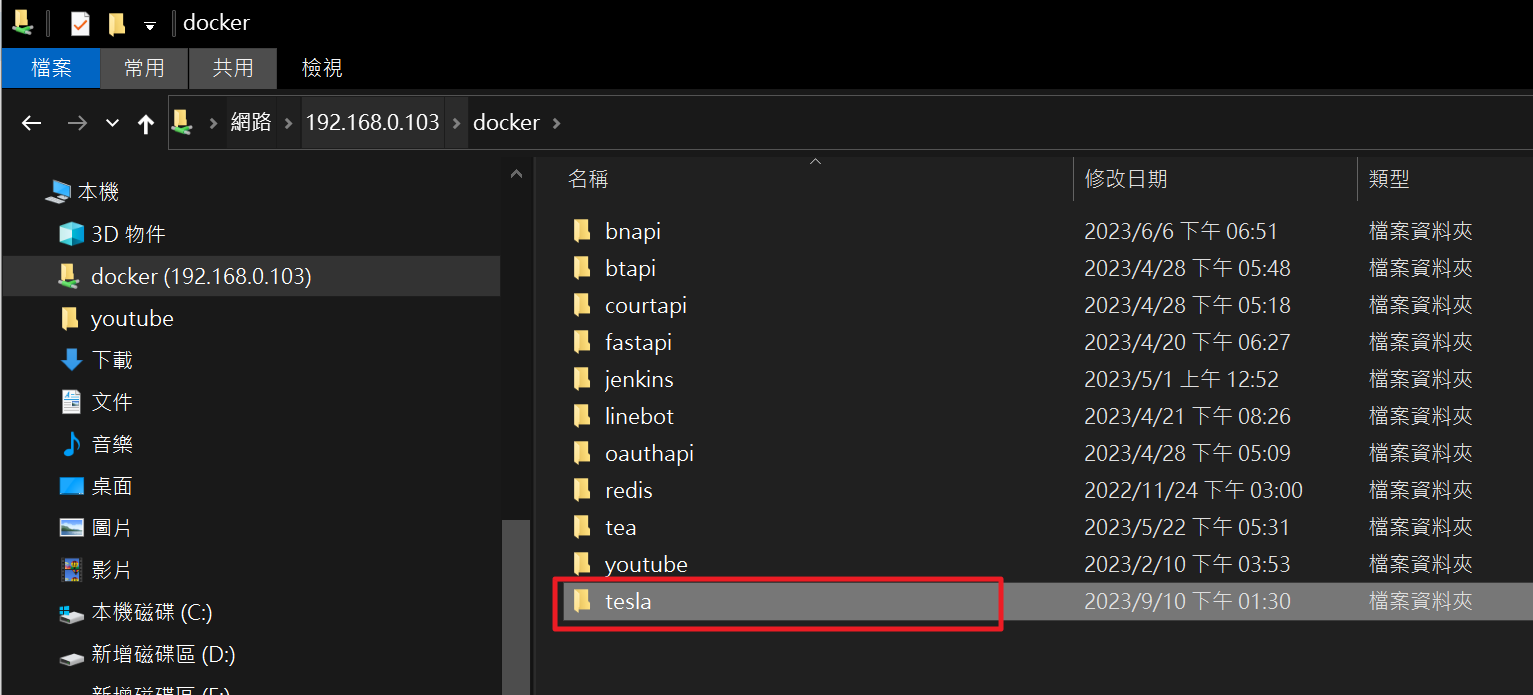Sort by the 修改日期 column header

[x=1126, y=179]
